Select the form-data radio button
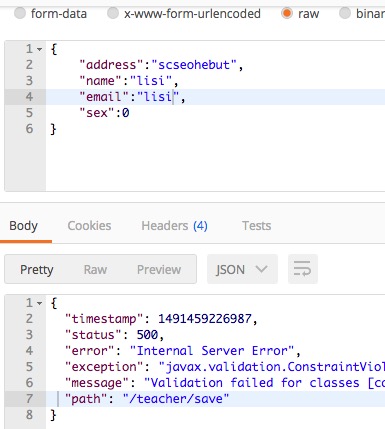The height and width of the screenshot is (429, 385). [20, 14]
